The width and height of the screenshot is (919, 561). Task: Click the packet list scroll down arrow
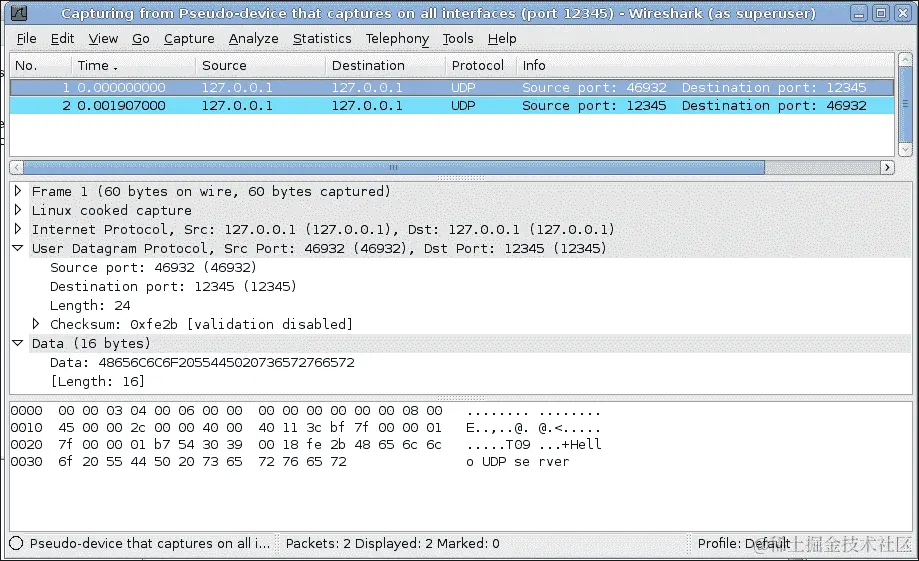(x=905, y=150)
